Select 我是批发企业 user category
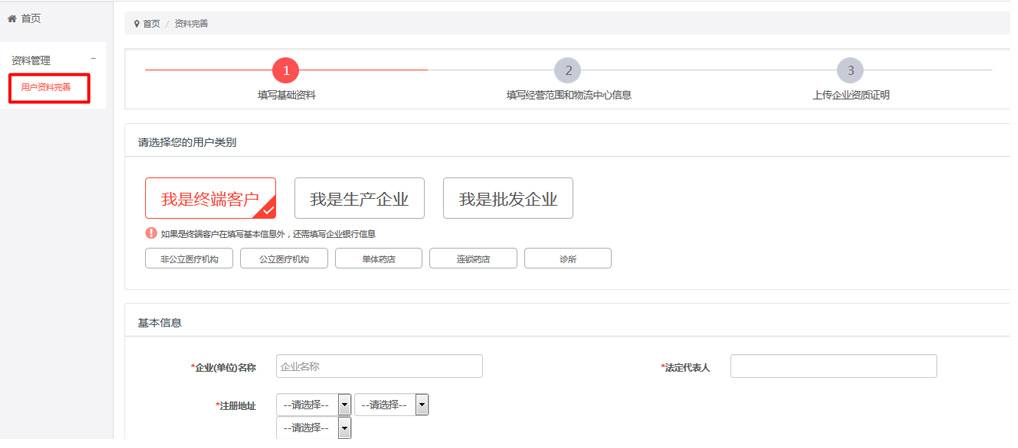 click(x=508, y=199)
